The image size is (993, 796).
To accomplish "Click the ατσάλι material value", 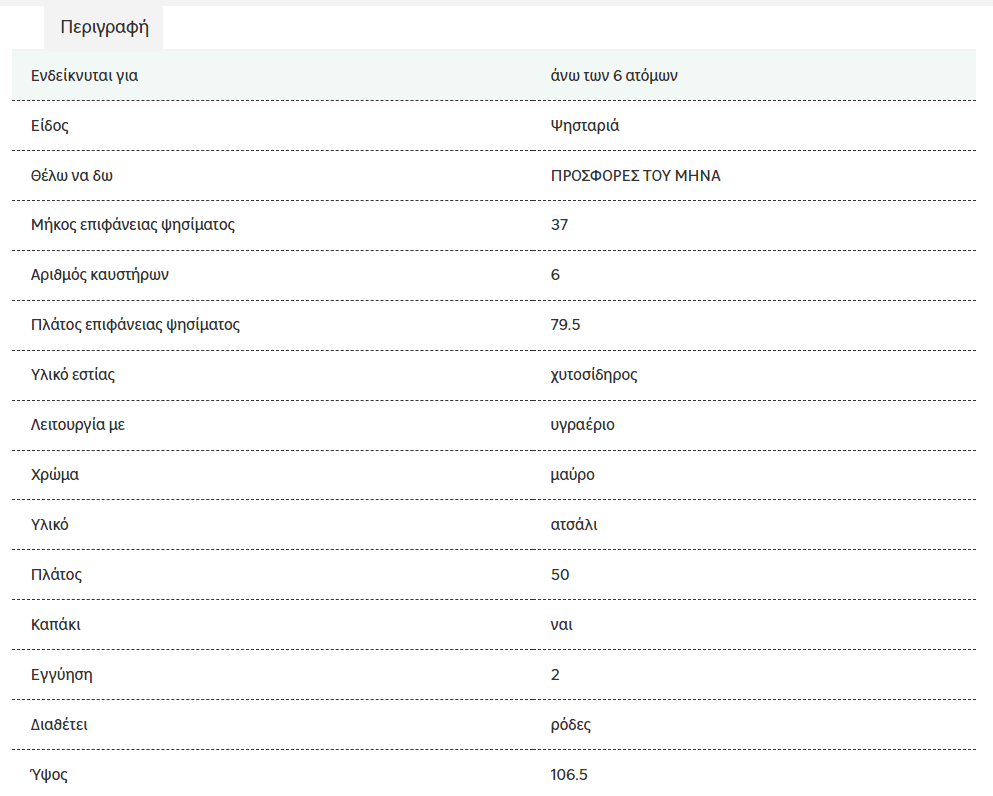I will click(574, 524).
